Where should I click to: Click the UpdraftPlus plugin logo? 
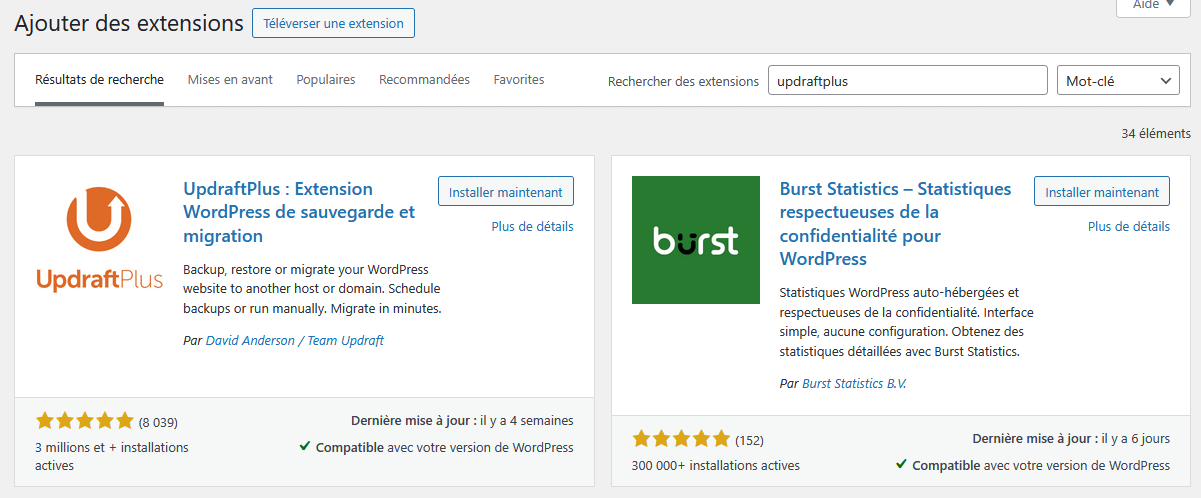[99, 240]
